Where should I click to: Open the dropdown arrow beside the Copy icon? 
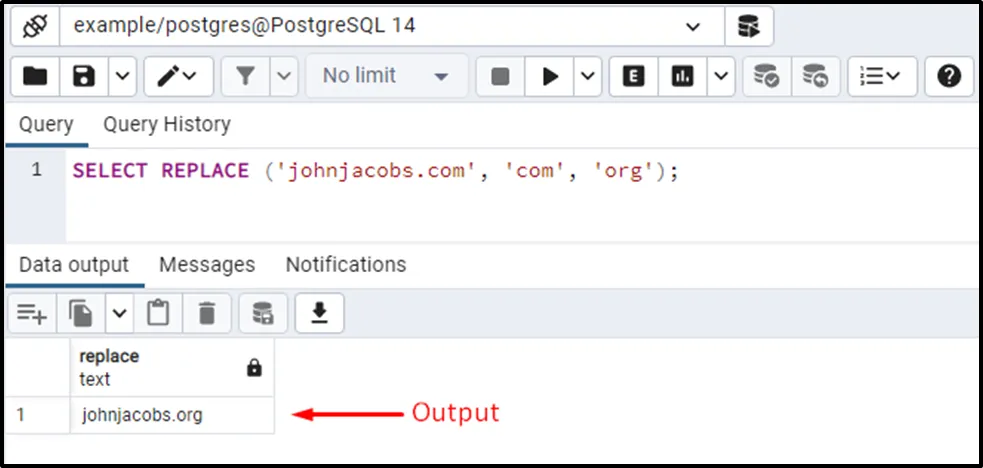[x=120, y=313]
